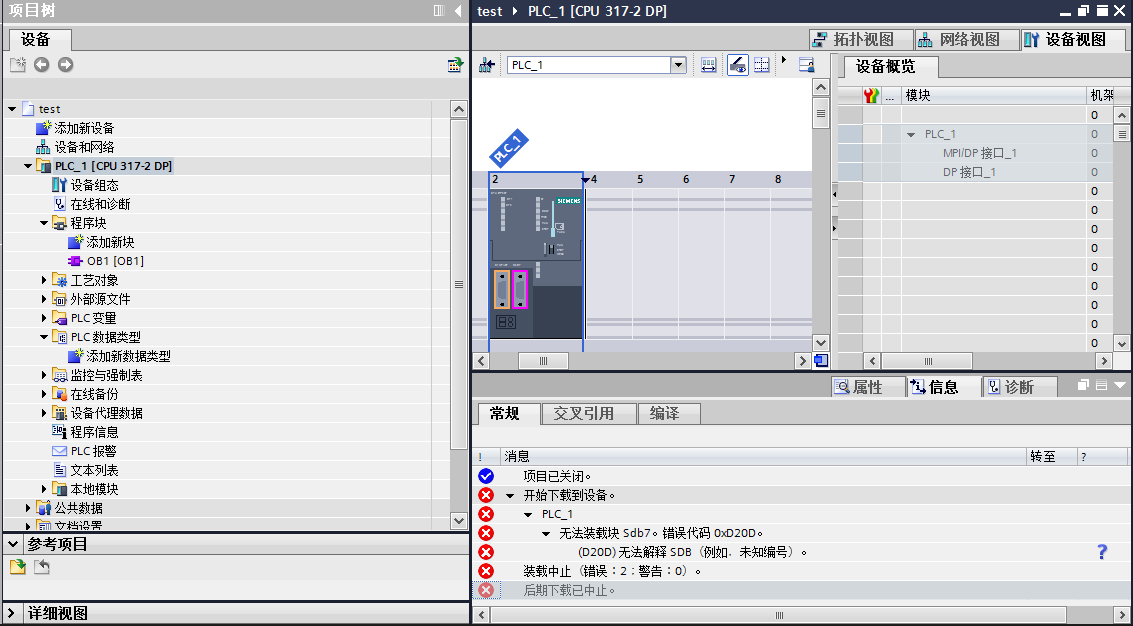
Task: Expand the 外部源文件 folder
Action: [x=44, y=299]
